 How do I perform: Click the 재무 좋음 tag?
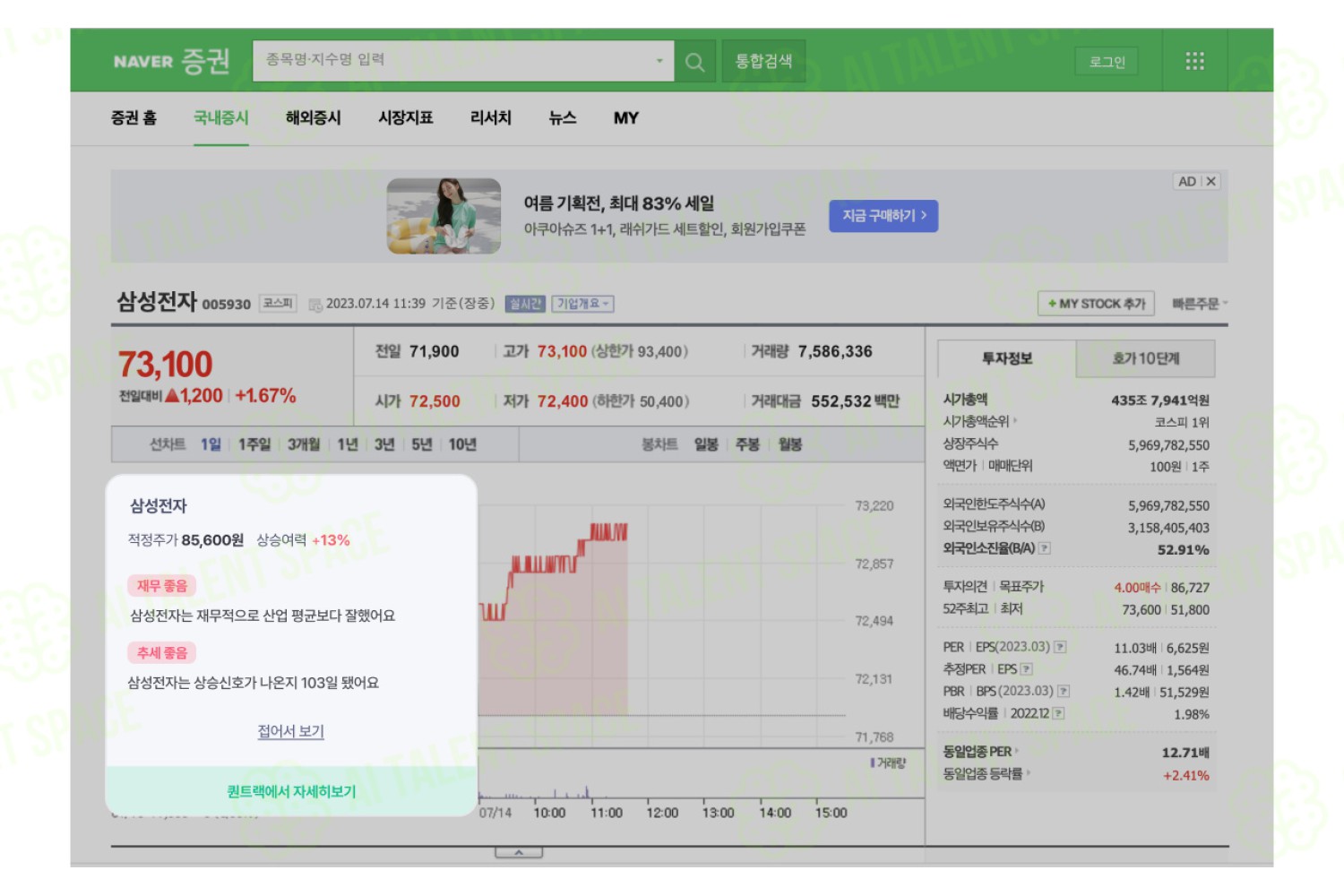pyautogui.click(x=162, y=585)
